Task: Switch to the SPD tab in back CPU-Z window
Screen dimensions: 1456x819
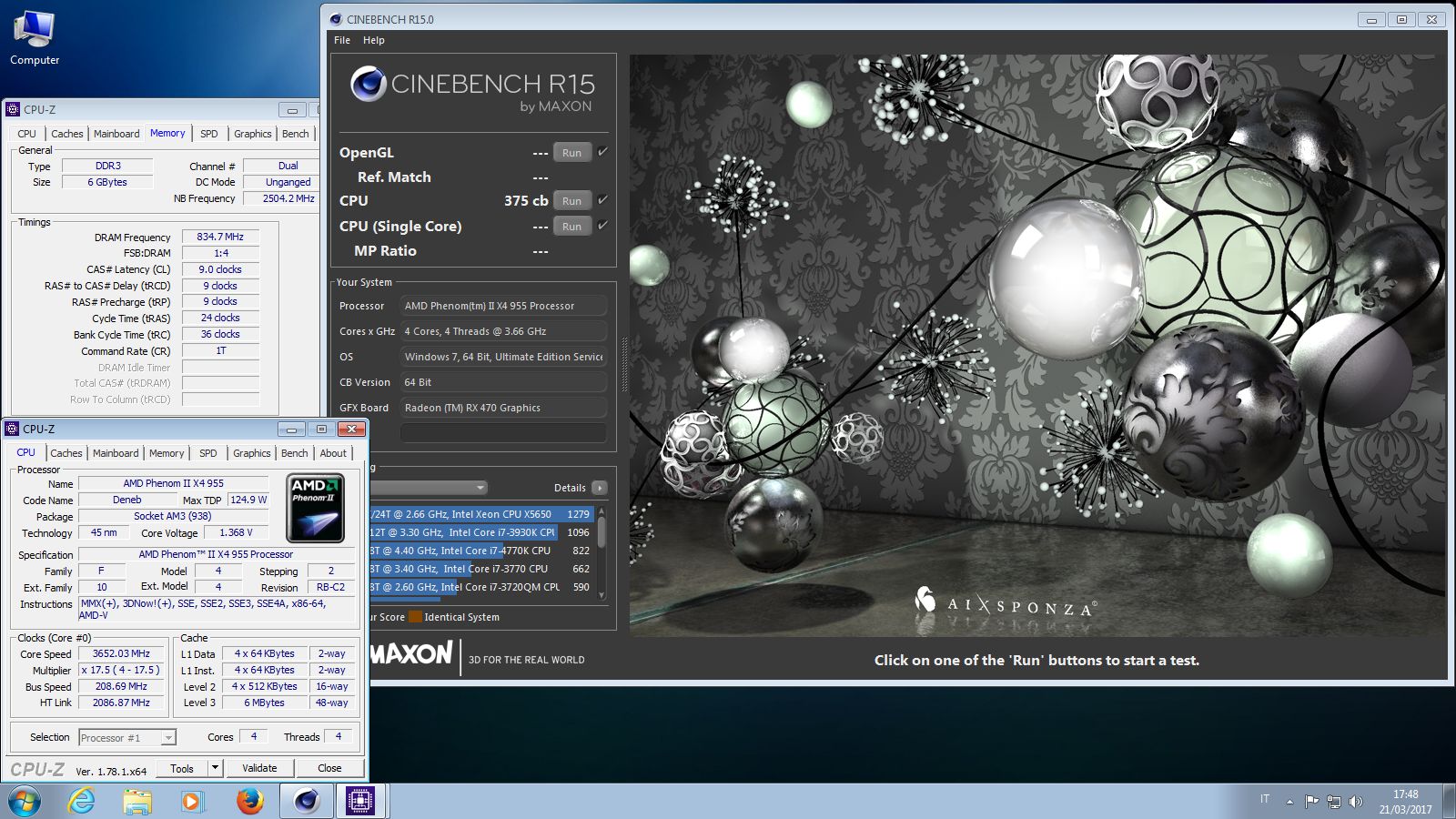Action: (209, 134)
